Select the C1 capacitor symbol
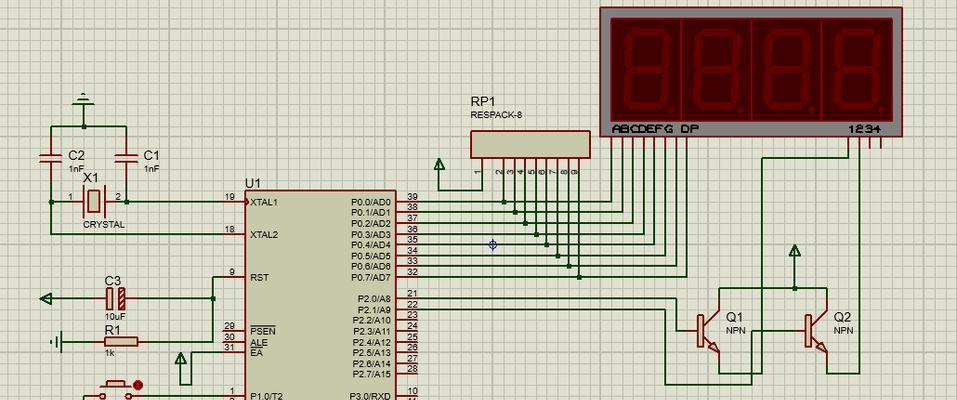The image size is (957, 400). [x=126, y=158]
